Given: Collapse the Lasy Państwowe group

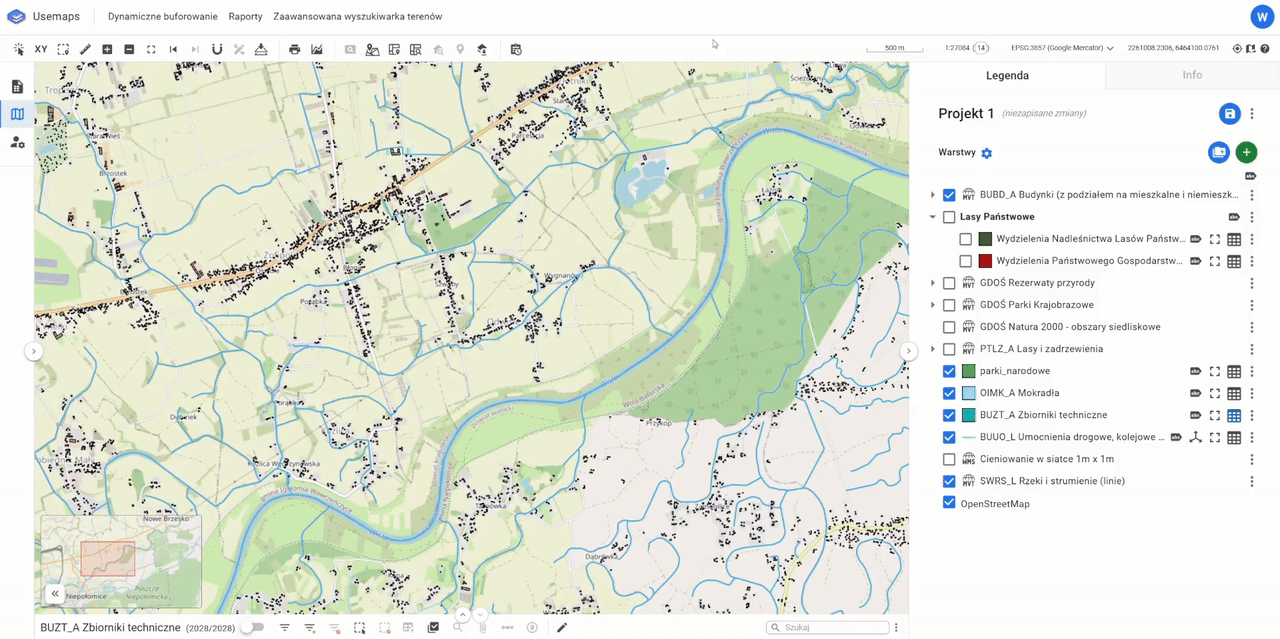Looking at the screenshot, I should [933, 217].
